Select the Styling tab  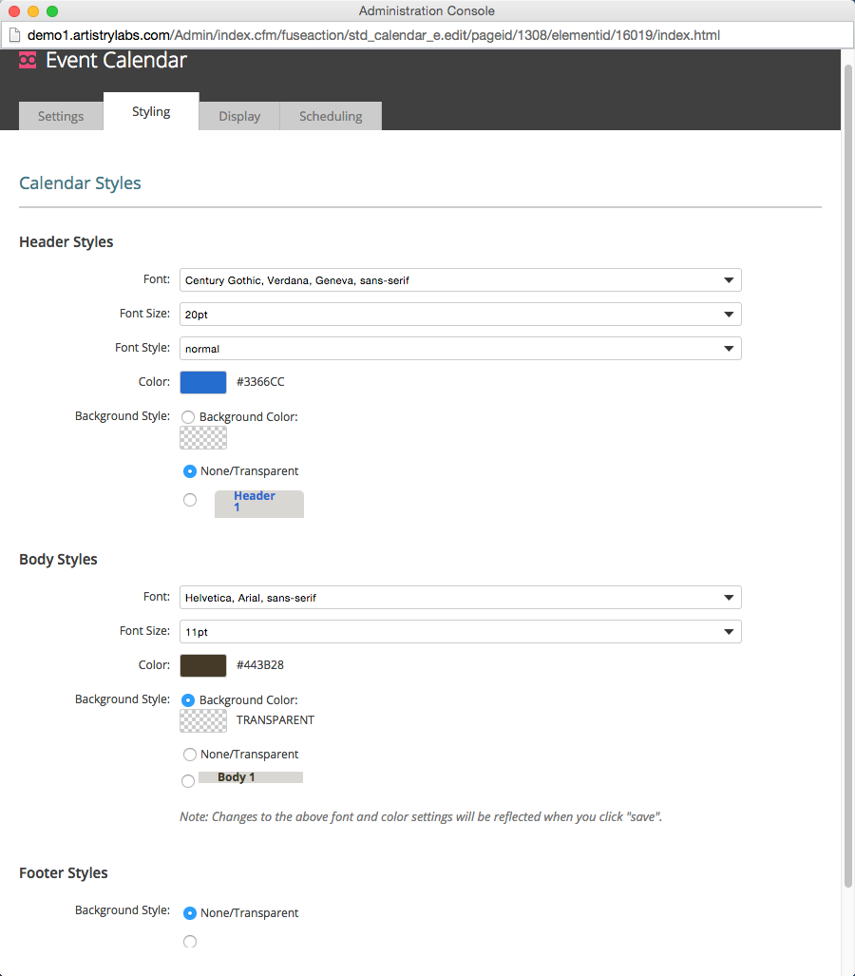pyautogui.click(x=151, y=111)
